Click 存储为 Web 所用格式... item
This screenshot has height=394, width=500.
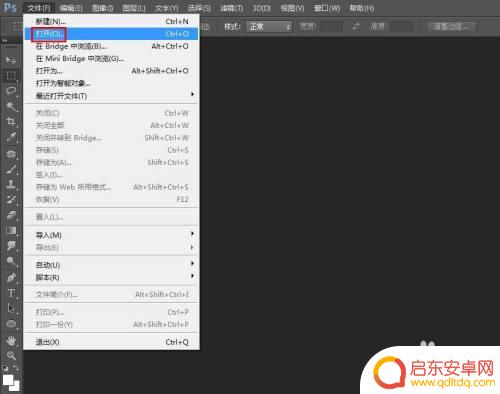(x=111, y=187)
